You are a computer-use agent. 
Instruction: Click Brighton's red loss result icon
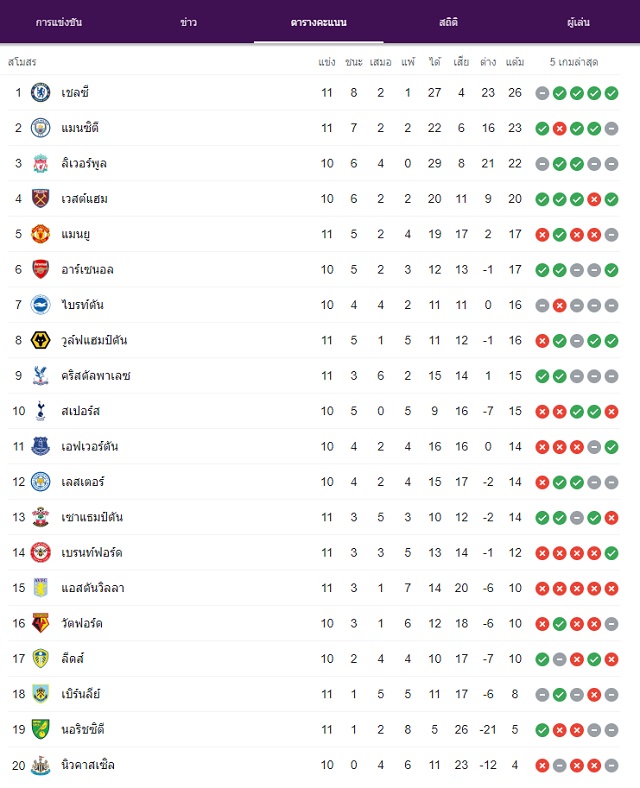560,305
